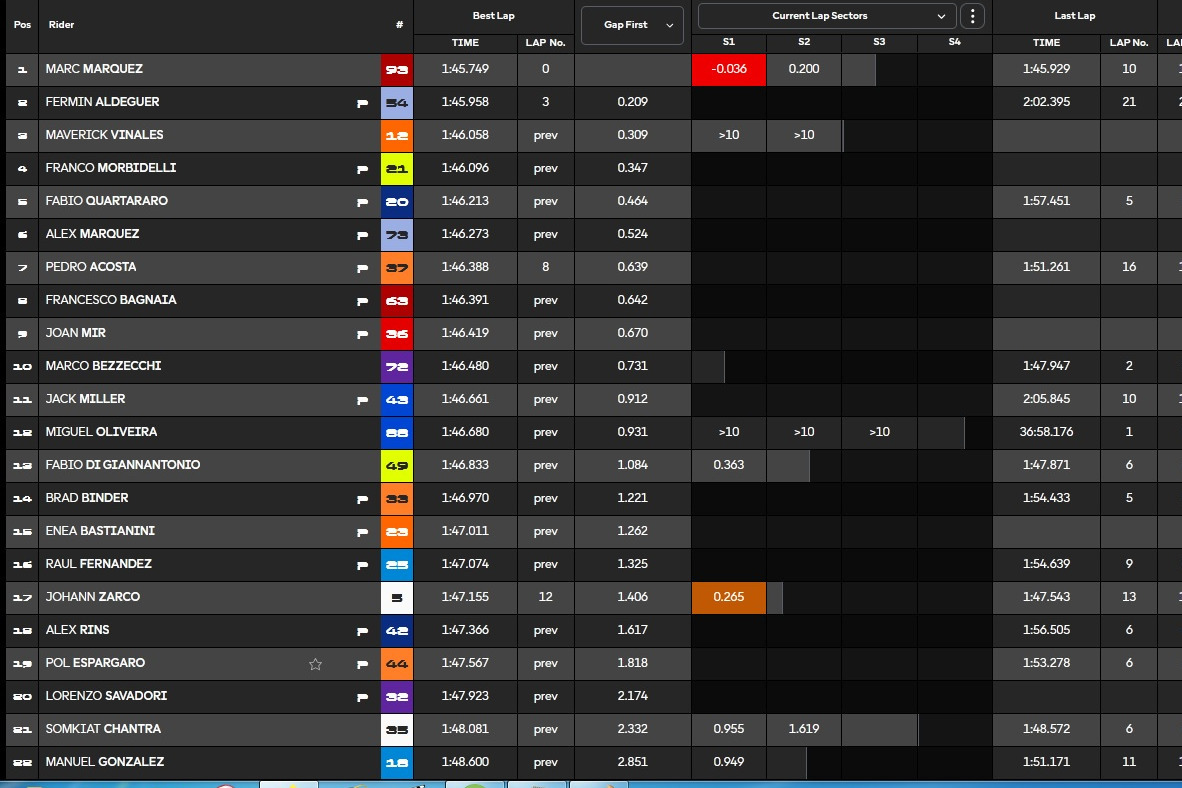Screen dimensions: 1182x788
Task: Click the pit flag icon for Lorenzo Savadori
Action: point(363,697)
